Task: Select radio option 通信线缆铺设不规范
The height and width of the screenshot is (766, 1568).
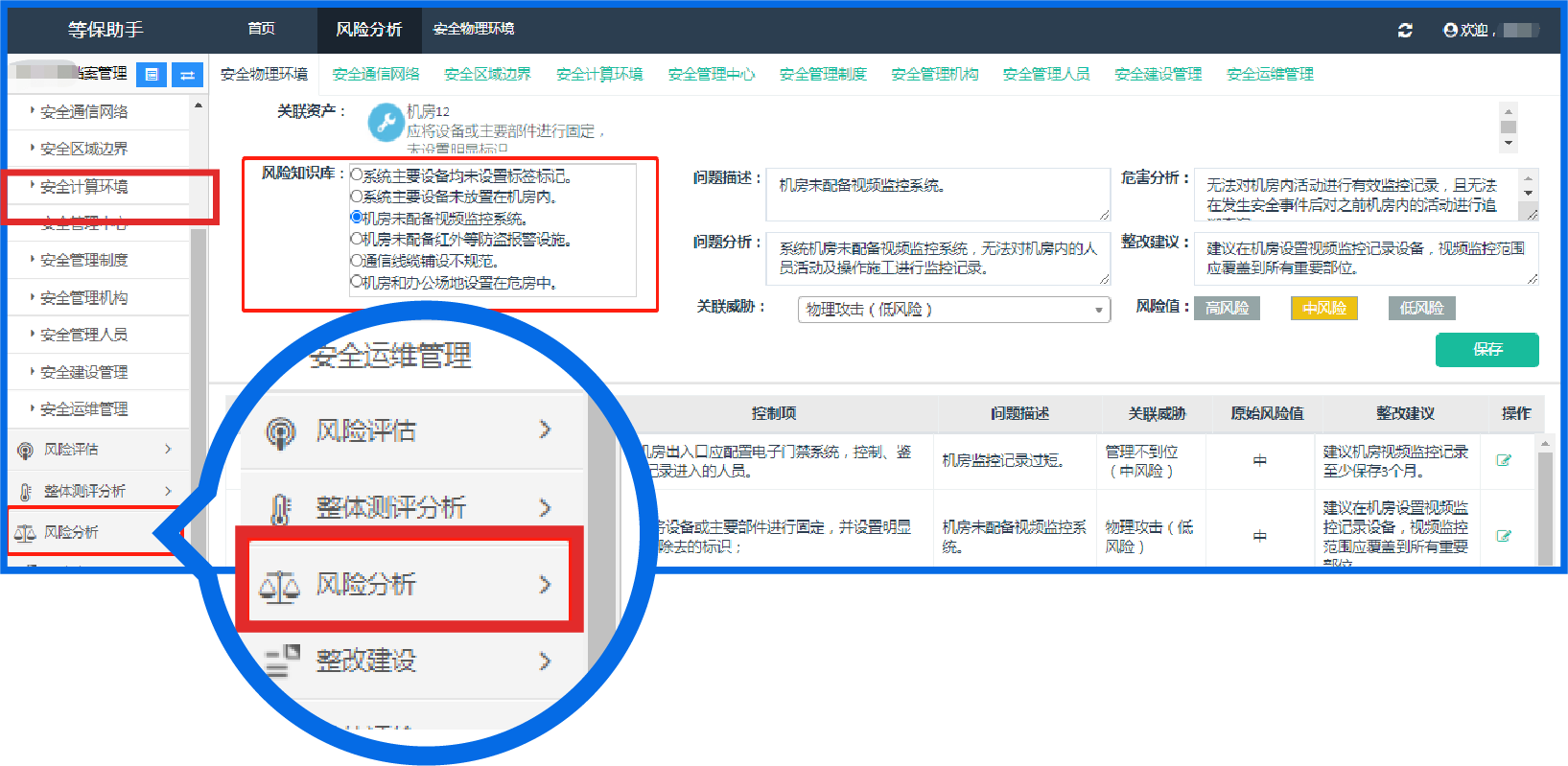Action: pyautogui.click(x=357, y=260)
